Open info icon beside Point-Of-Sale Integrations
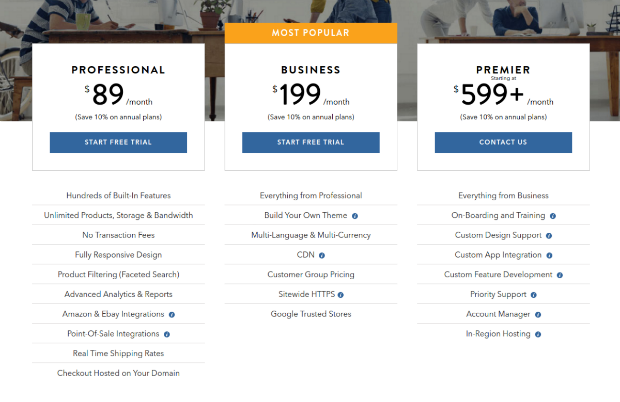Screen dimensions: 620x402 pyautogui.click(x=167, y=334)
